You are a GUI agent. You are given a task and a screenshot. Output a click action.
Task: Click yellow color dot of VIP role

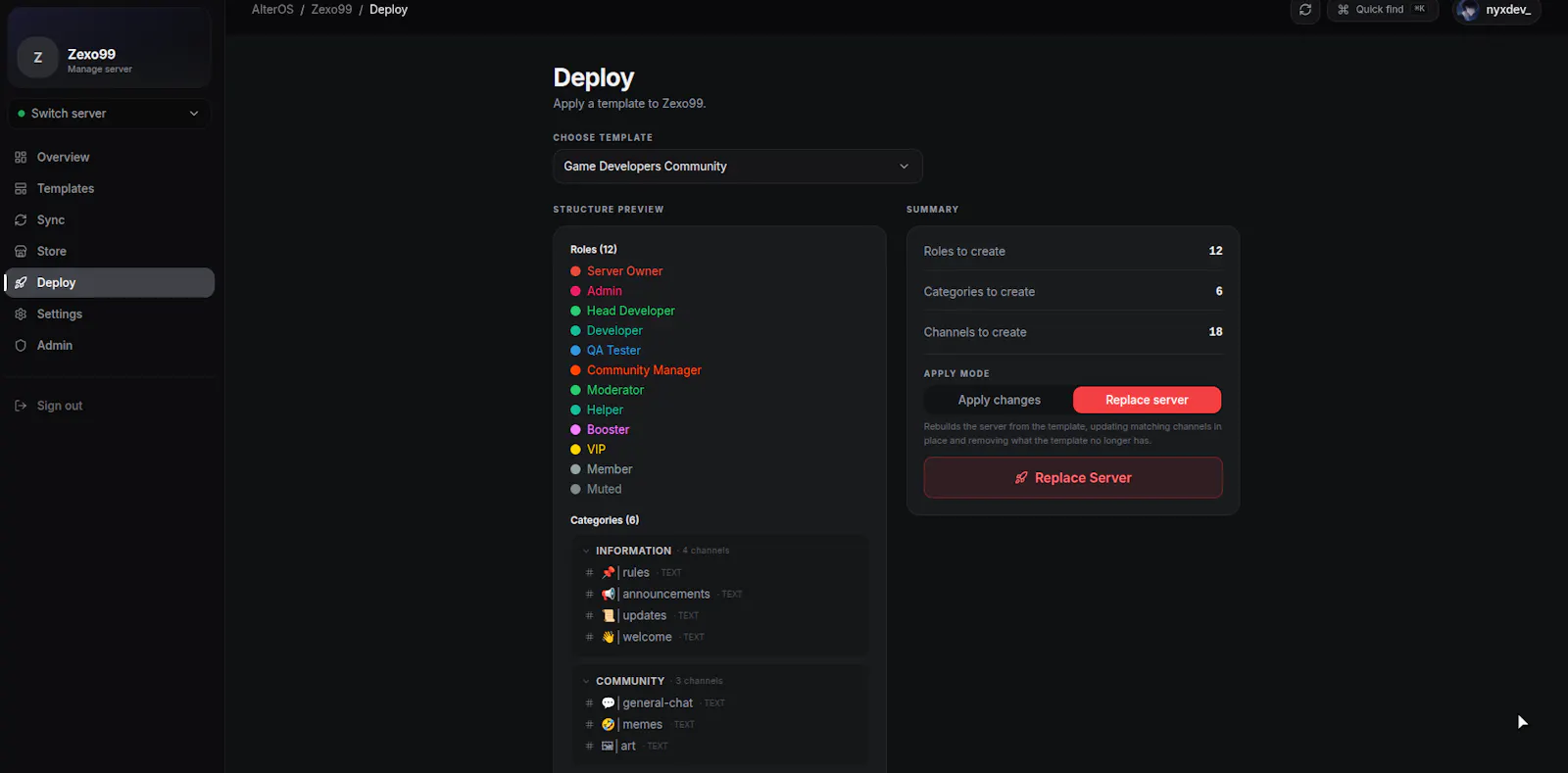(576, 450)
